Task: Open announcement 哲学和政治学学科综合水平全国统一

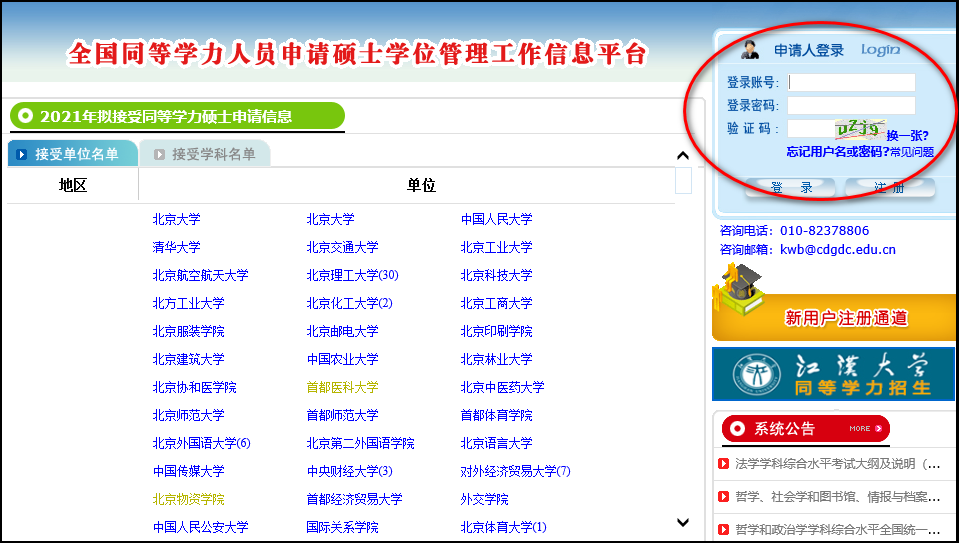Action: click(838, 530)
